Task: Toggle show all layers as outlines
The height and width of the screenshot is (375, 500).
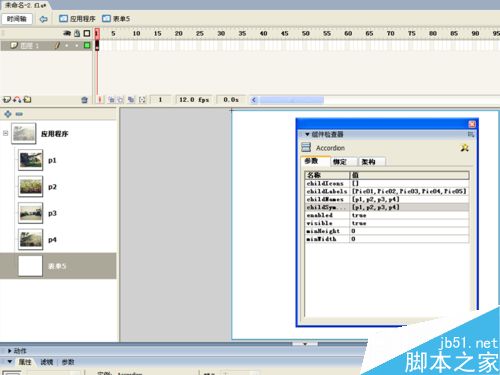Action: [87, 33]
